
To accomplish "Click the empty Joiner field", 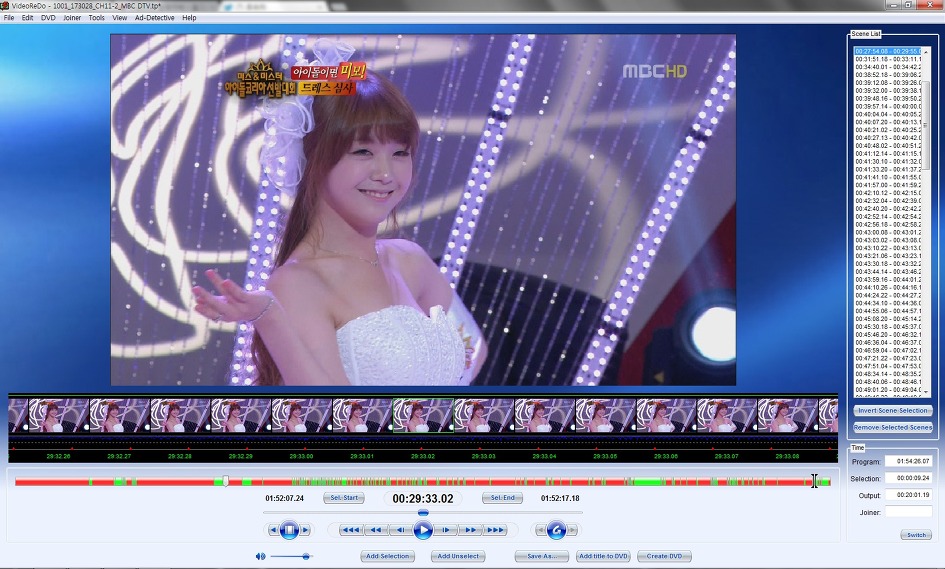I will tap(909, 512).
